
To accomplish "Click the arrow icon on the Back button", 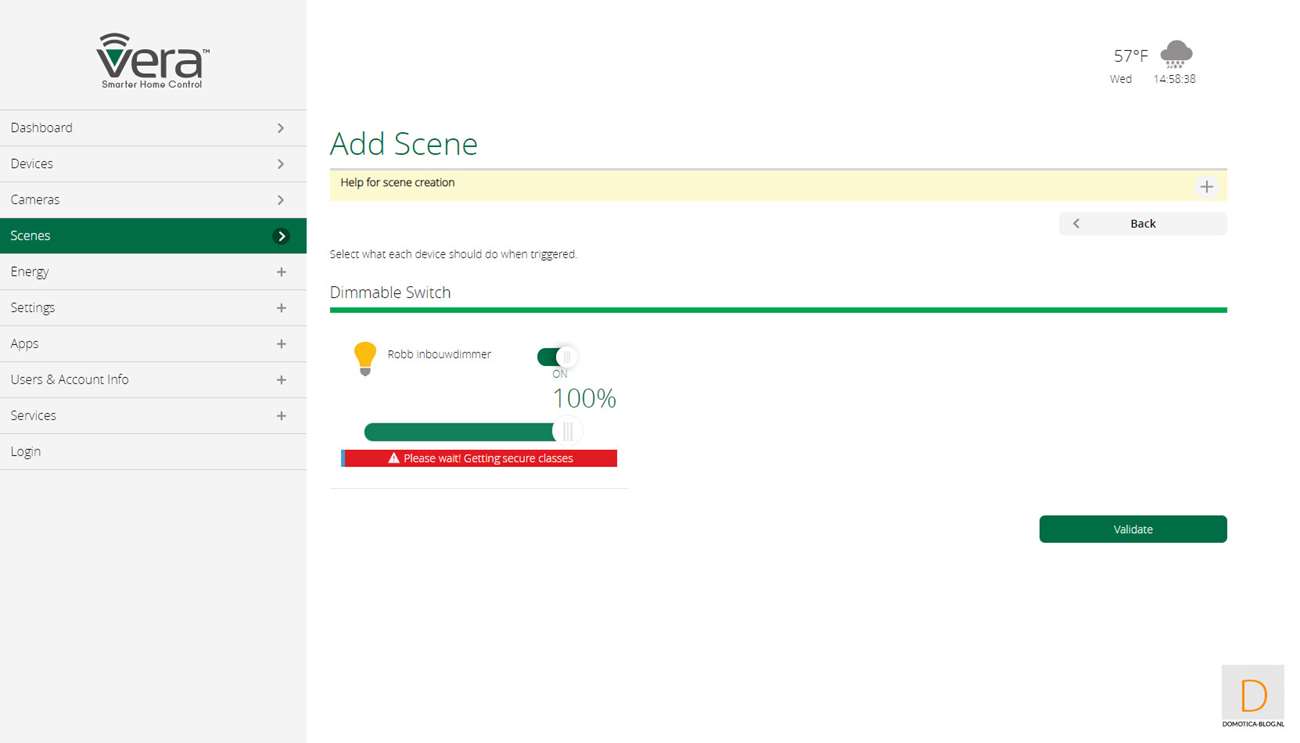I will (x=1076, y=224).
